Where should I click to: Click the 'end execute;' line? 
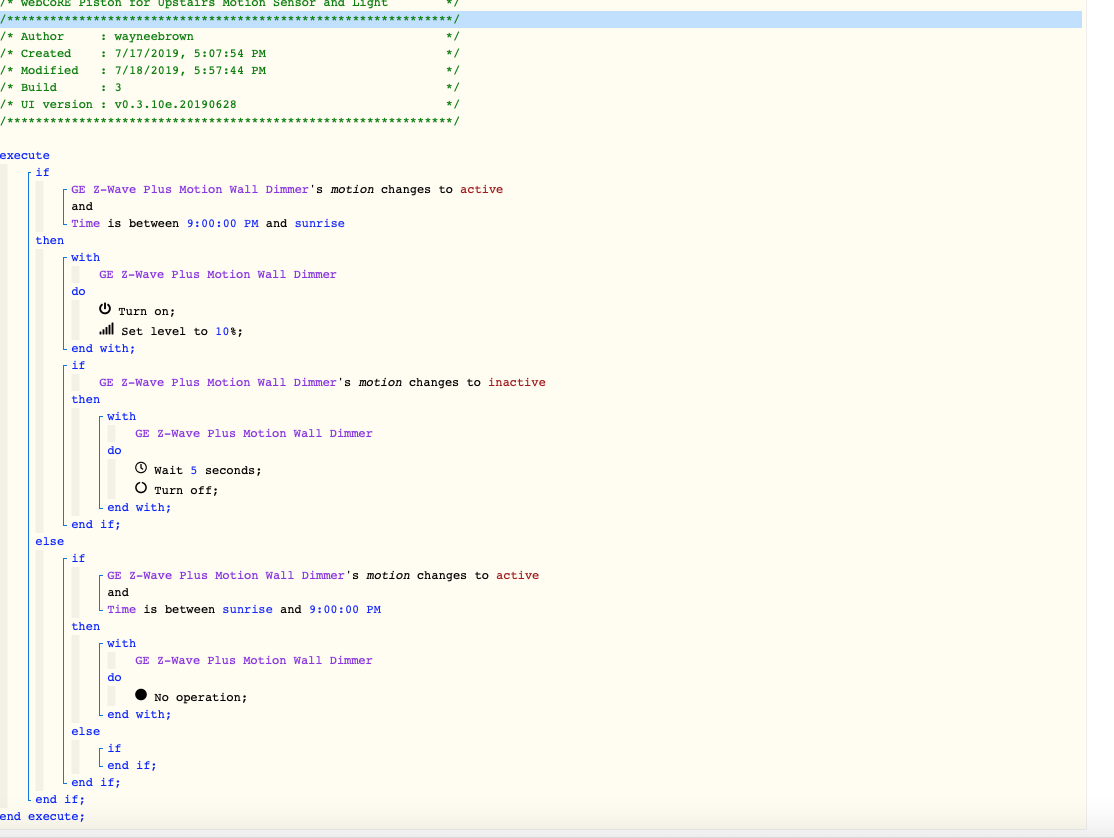coord(42,817)
